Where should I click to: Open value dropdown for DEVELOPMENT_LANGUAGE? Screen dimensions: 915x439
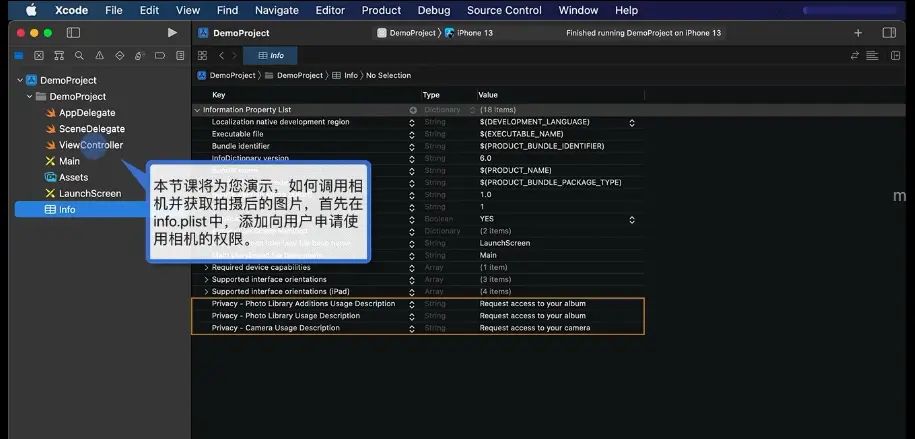tap(631, 123)
